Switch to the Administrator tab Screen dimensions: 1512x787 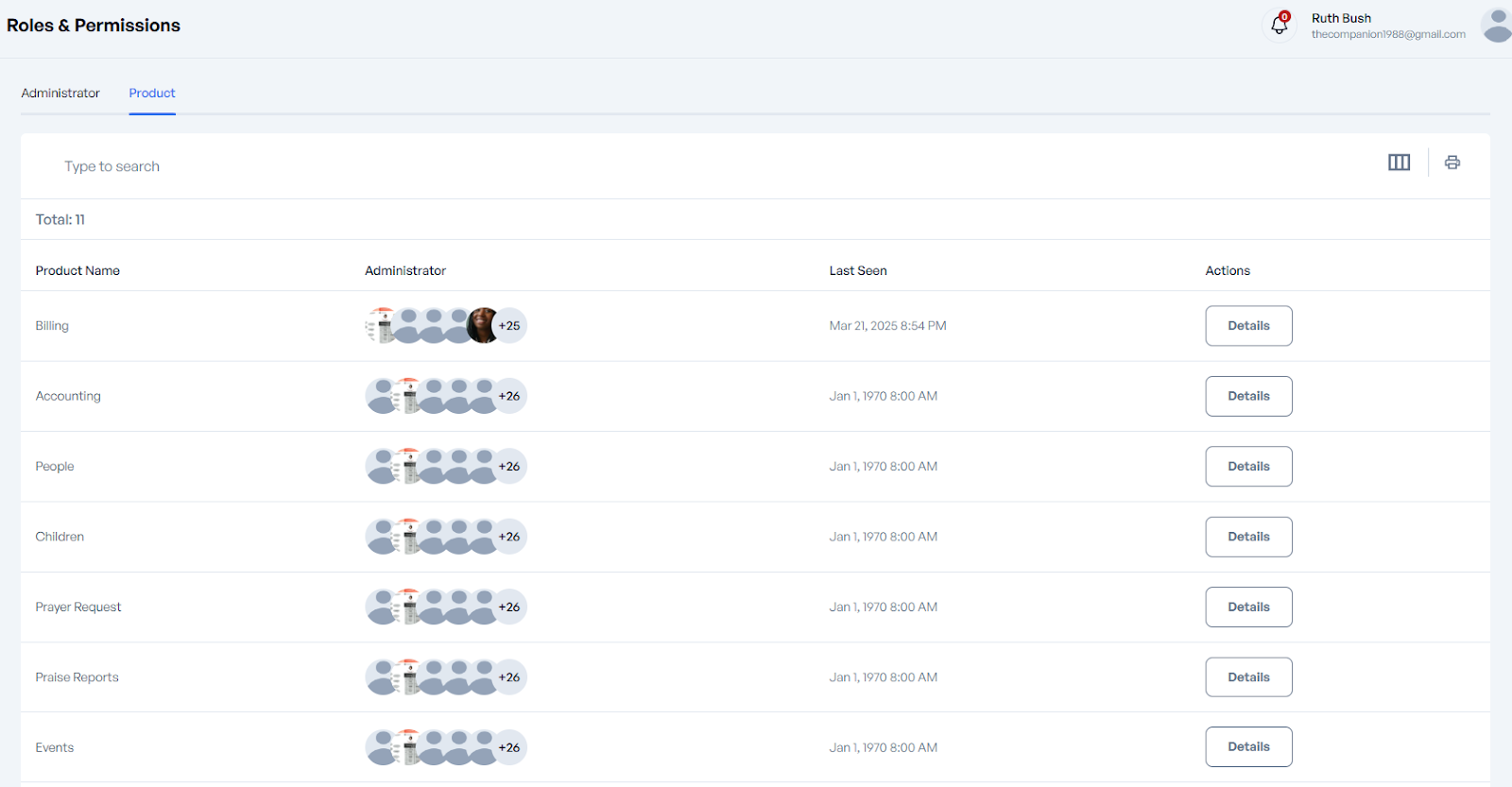pyautogui.click(x=60, y=94)
